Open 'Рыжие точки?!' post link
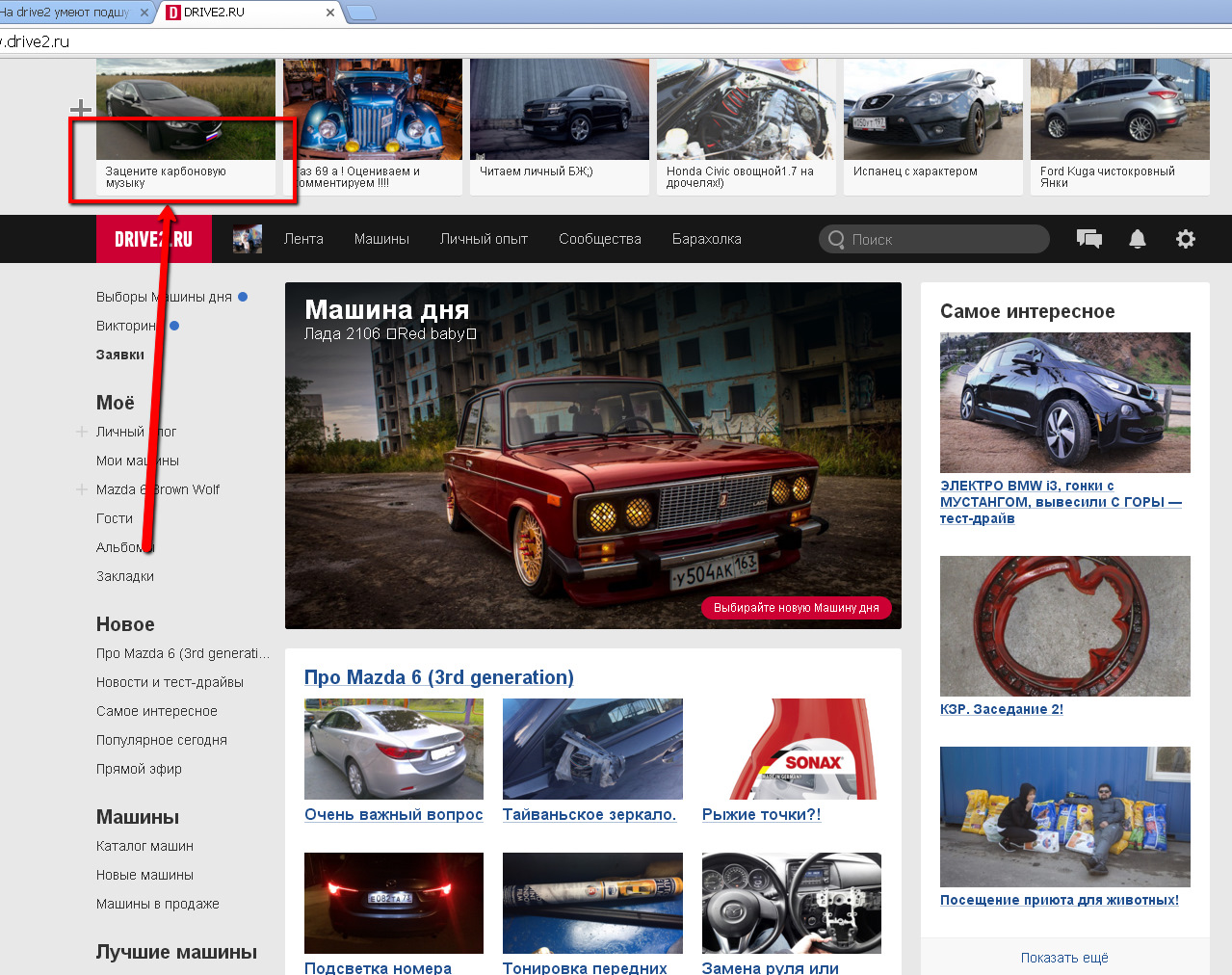 coord(762,814)
